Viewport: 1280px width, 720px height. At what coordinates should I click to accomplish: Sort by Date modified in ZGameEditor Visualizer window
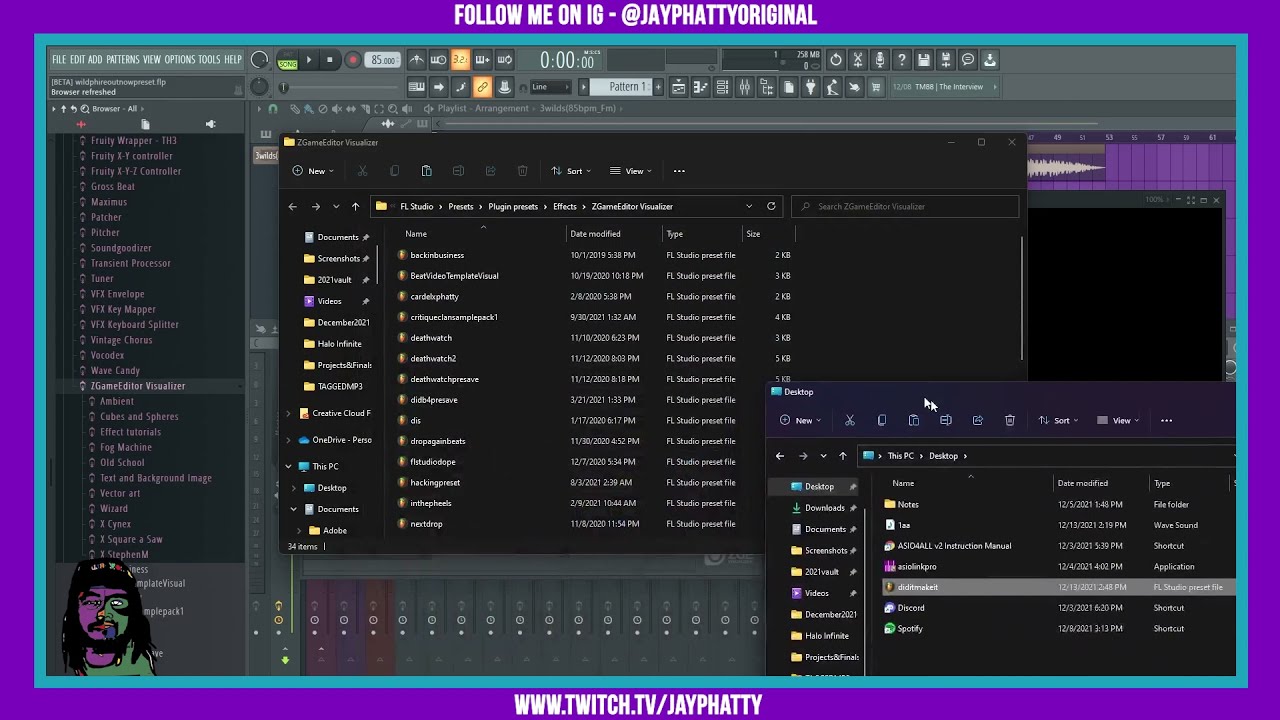(x=595, y=234)
